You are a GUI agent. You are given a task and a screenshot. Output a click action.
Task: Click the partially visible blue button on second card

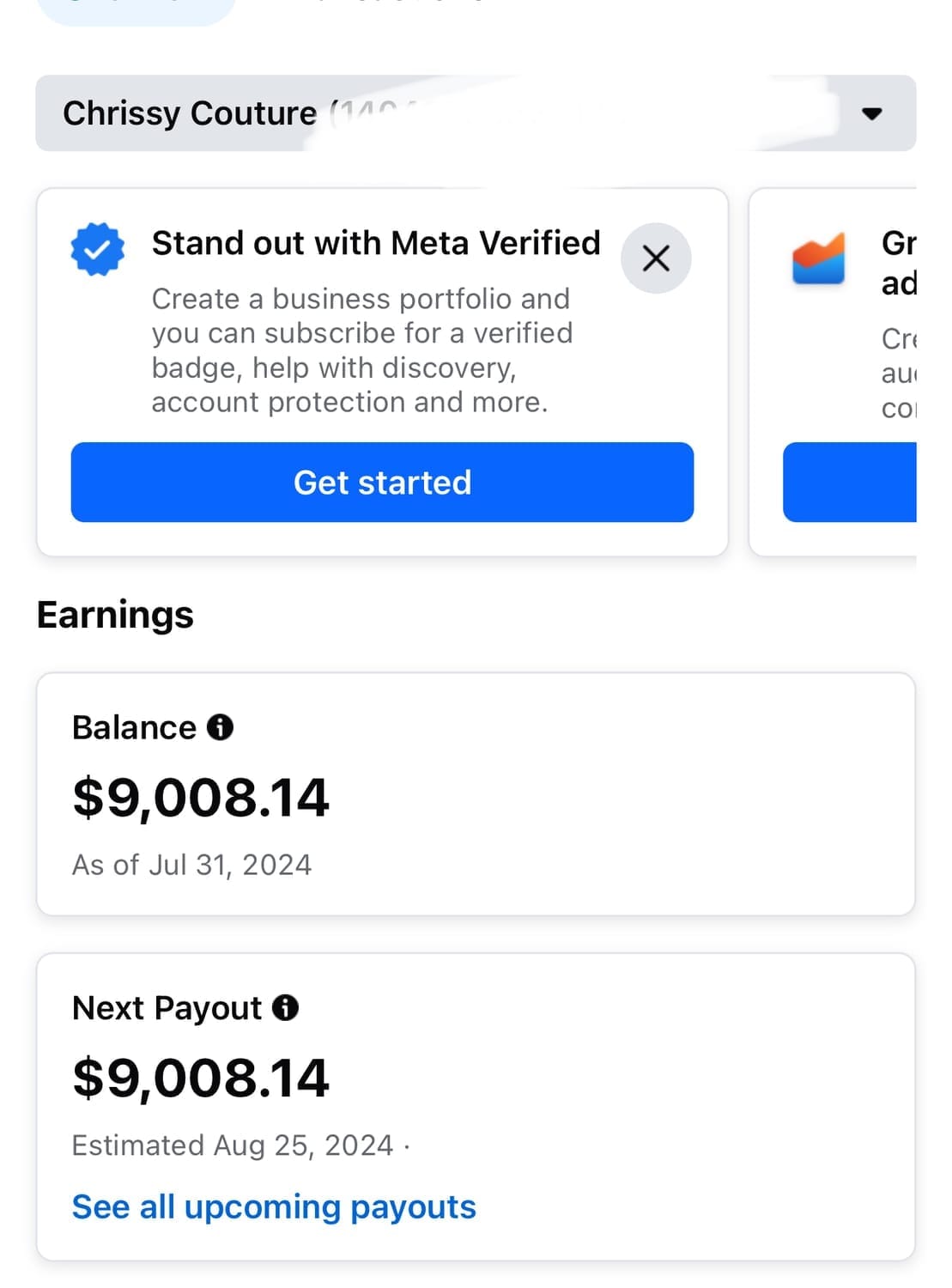tap(849, 483)
